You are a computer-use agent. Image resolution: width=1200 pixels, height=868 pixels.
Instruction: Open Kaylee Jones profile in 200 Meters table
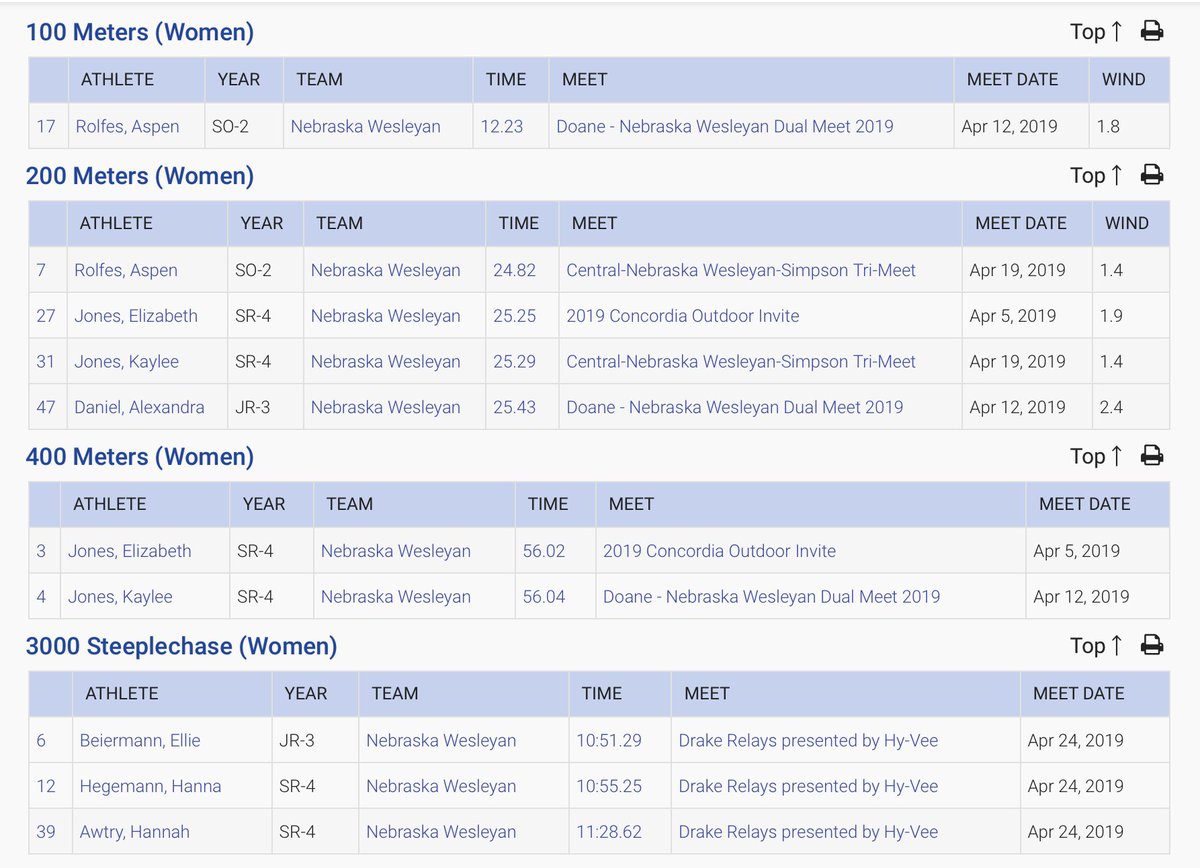click(126, 362)
